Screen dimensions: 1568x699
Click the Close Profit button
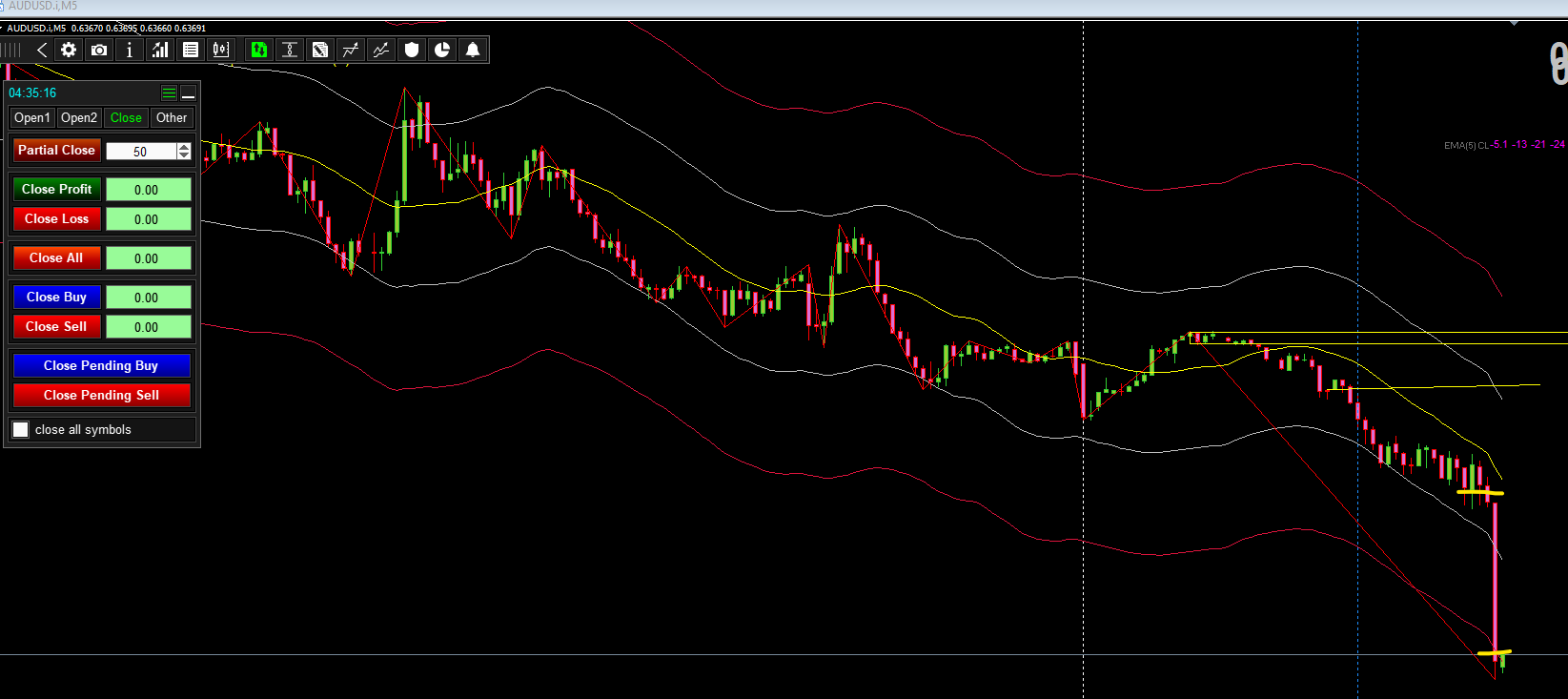(56, 189)
